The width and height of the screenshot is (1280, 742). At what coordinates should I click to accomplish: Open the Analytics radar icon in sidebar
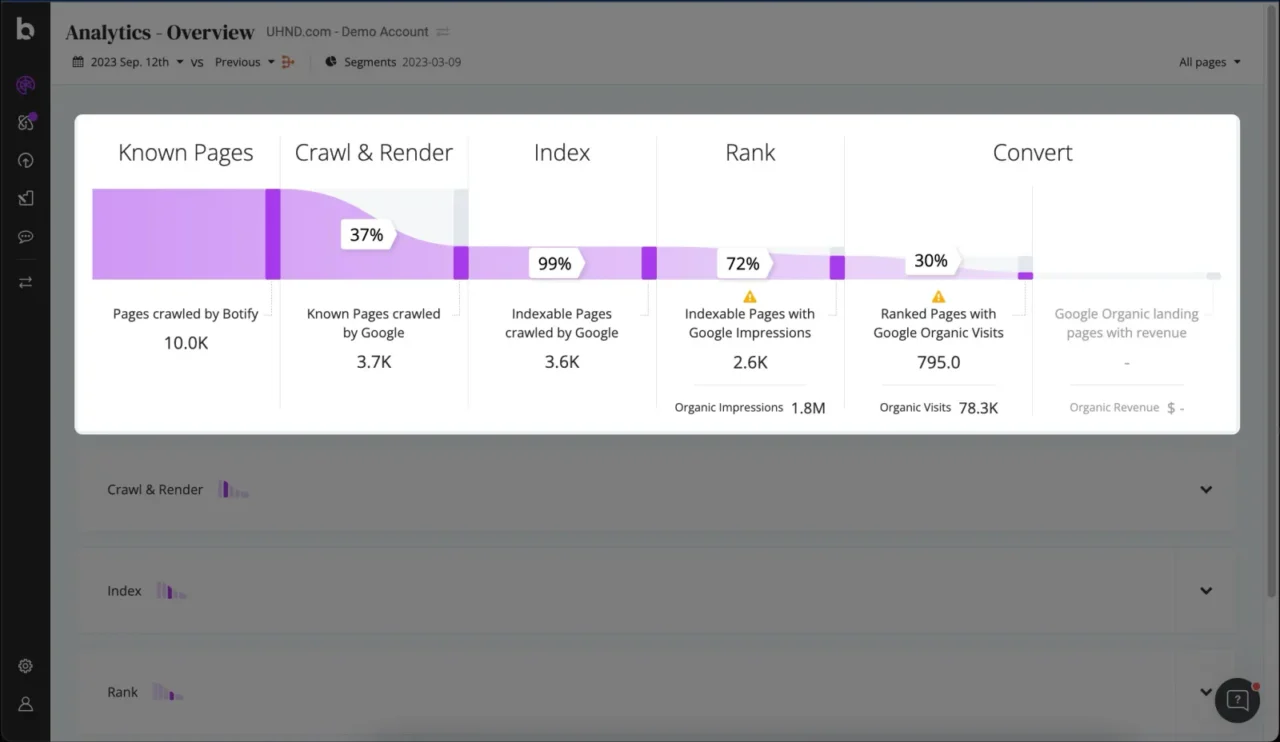pos(25,85)
